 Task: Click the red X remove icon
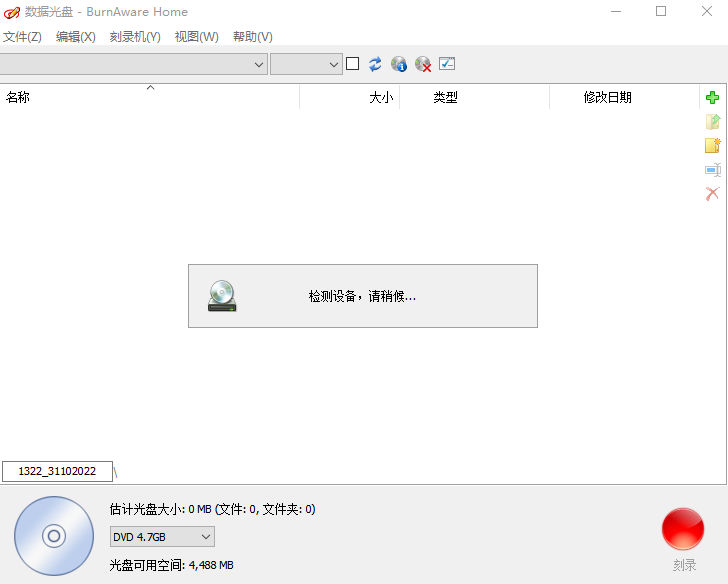(x=712, y=194)
